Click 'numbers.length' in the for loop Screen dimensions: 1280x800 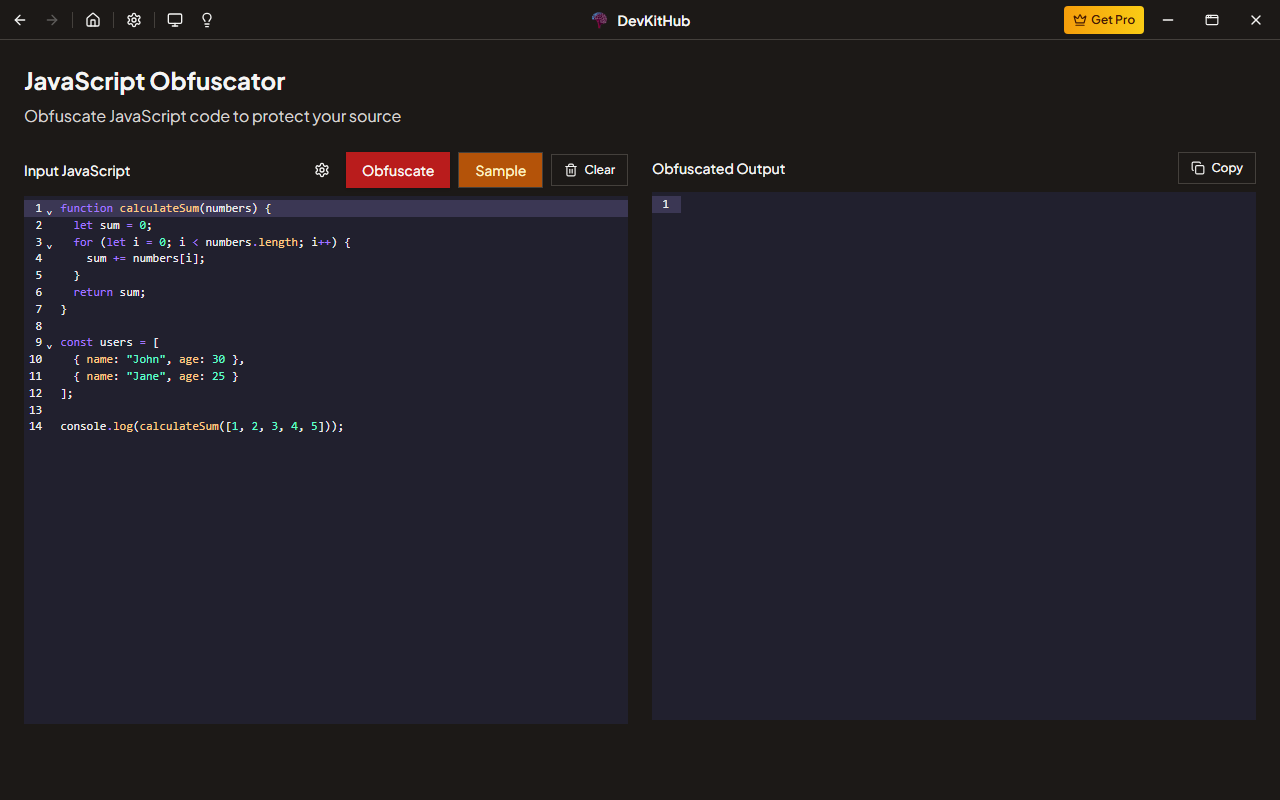coord(251,242)
